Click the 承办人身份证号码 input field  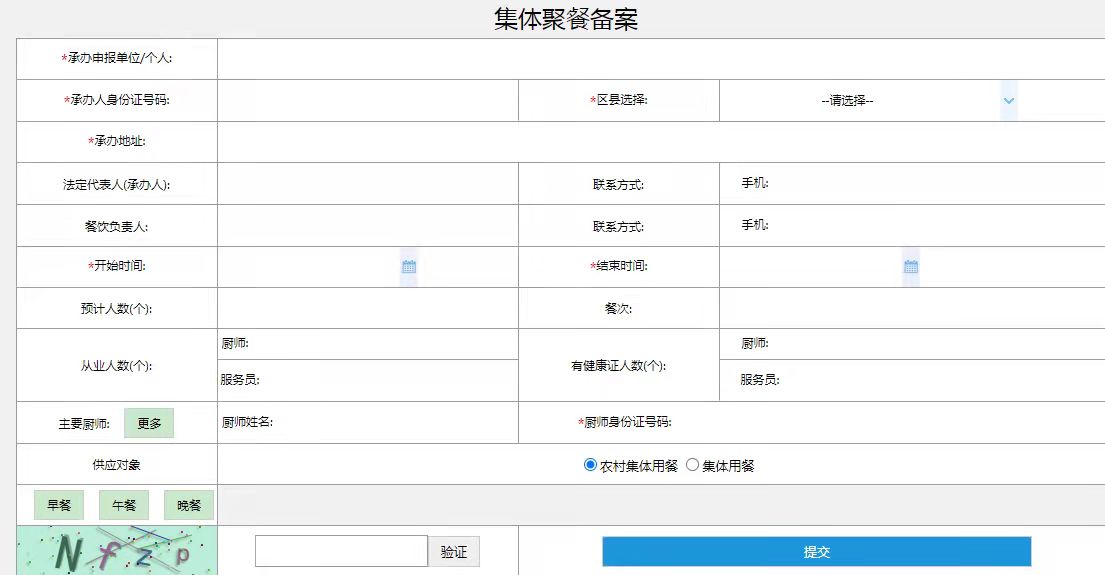367,101
